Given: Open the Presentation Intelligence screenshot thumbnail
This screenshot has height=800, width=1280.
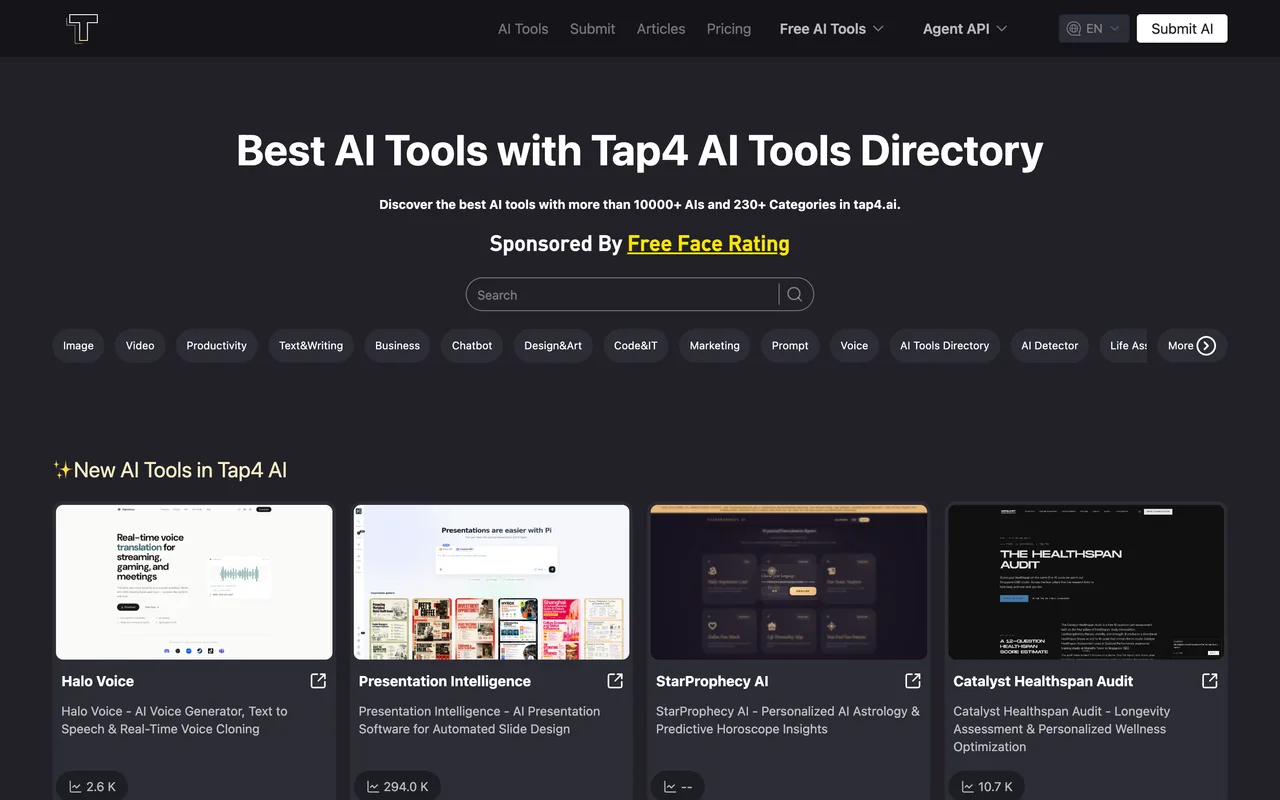Looking at the screenshot, I should pos(492,582).
